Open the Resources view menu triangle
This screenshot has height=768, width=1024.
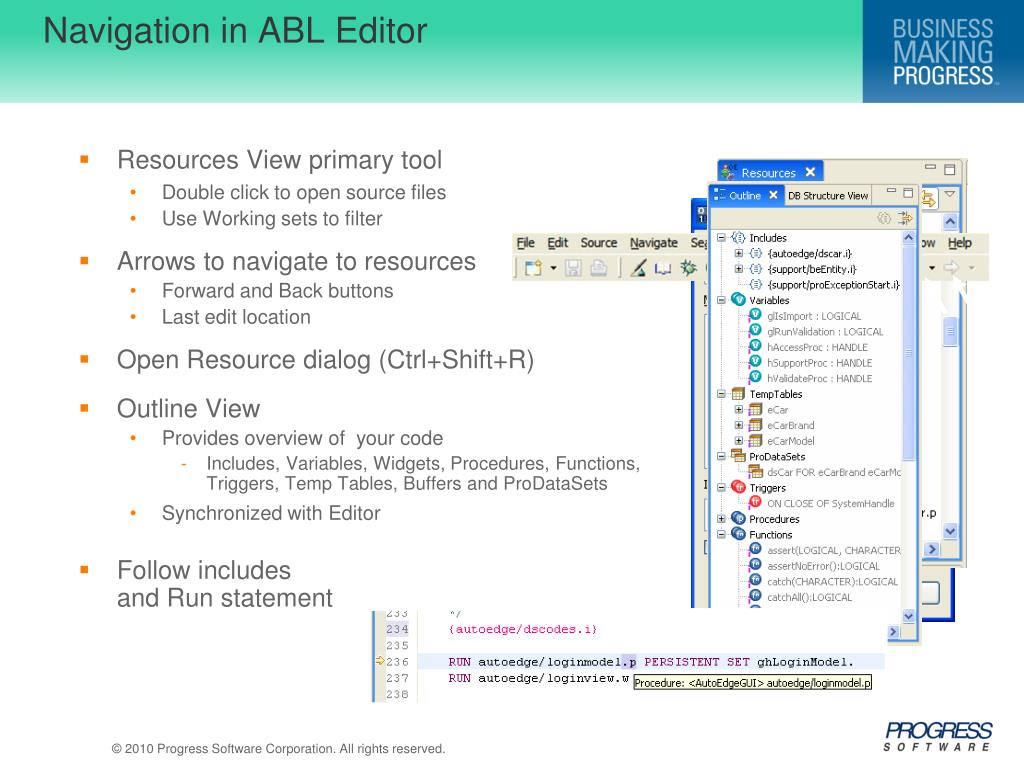click(950, 194)
